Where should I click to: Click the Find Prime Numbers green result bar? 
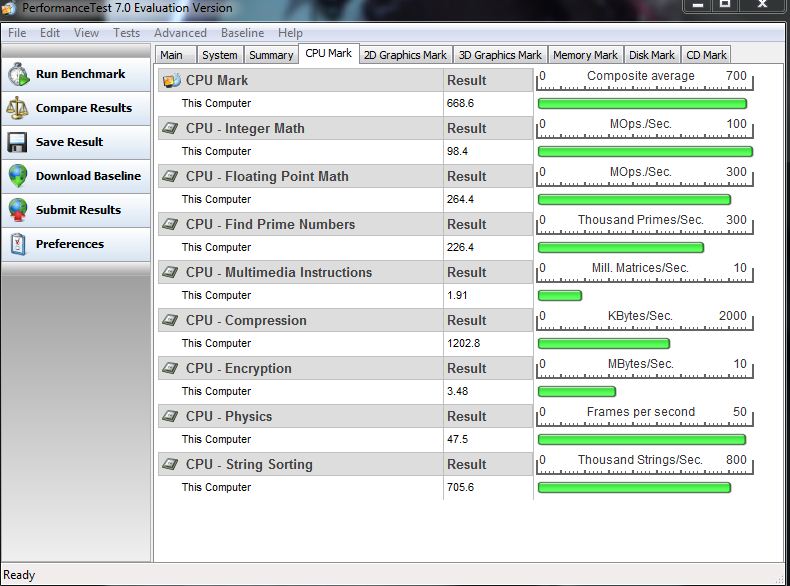[x=621, y=247]
